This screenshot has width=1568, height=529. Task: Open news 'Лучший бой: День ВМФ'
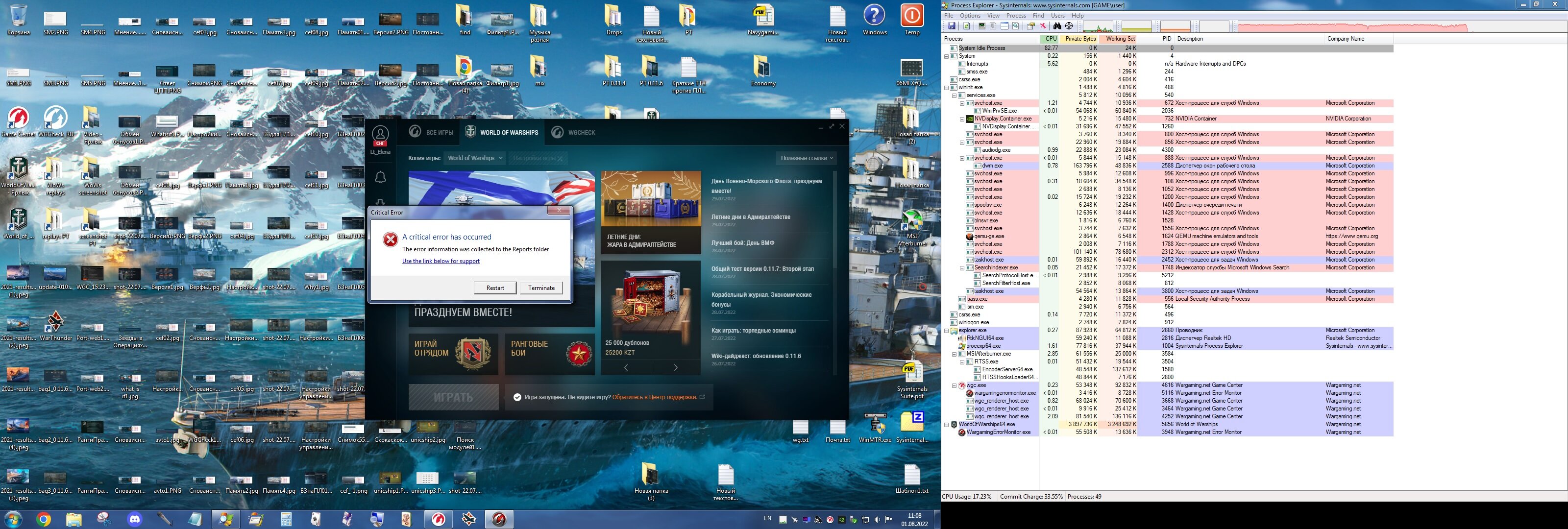click(x=743, y=243)
